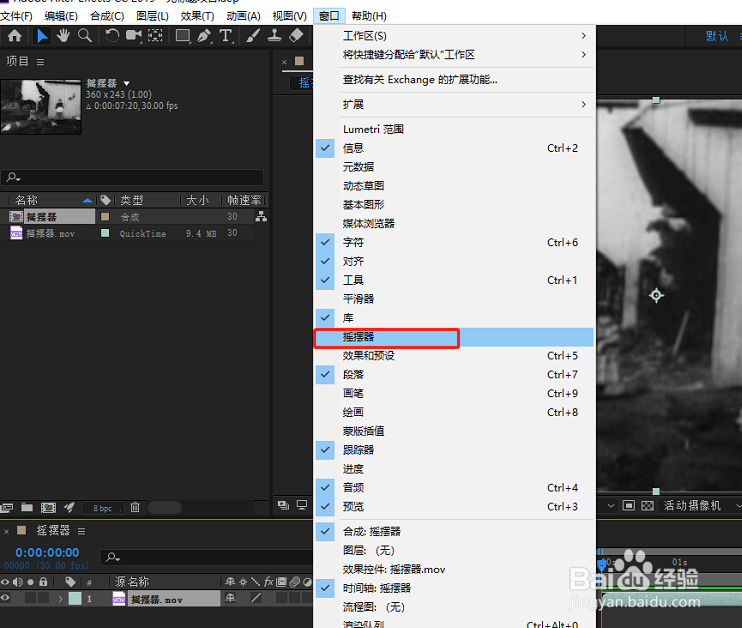Toggle solo box for 摇摆器.mov layer
The image size is (742, 628).
coord(30,598)
